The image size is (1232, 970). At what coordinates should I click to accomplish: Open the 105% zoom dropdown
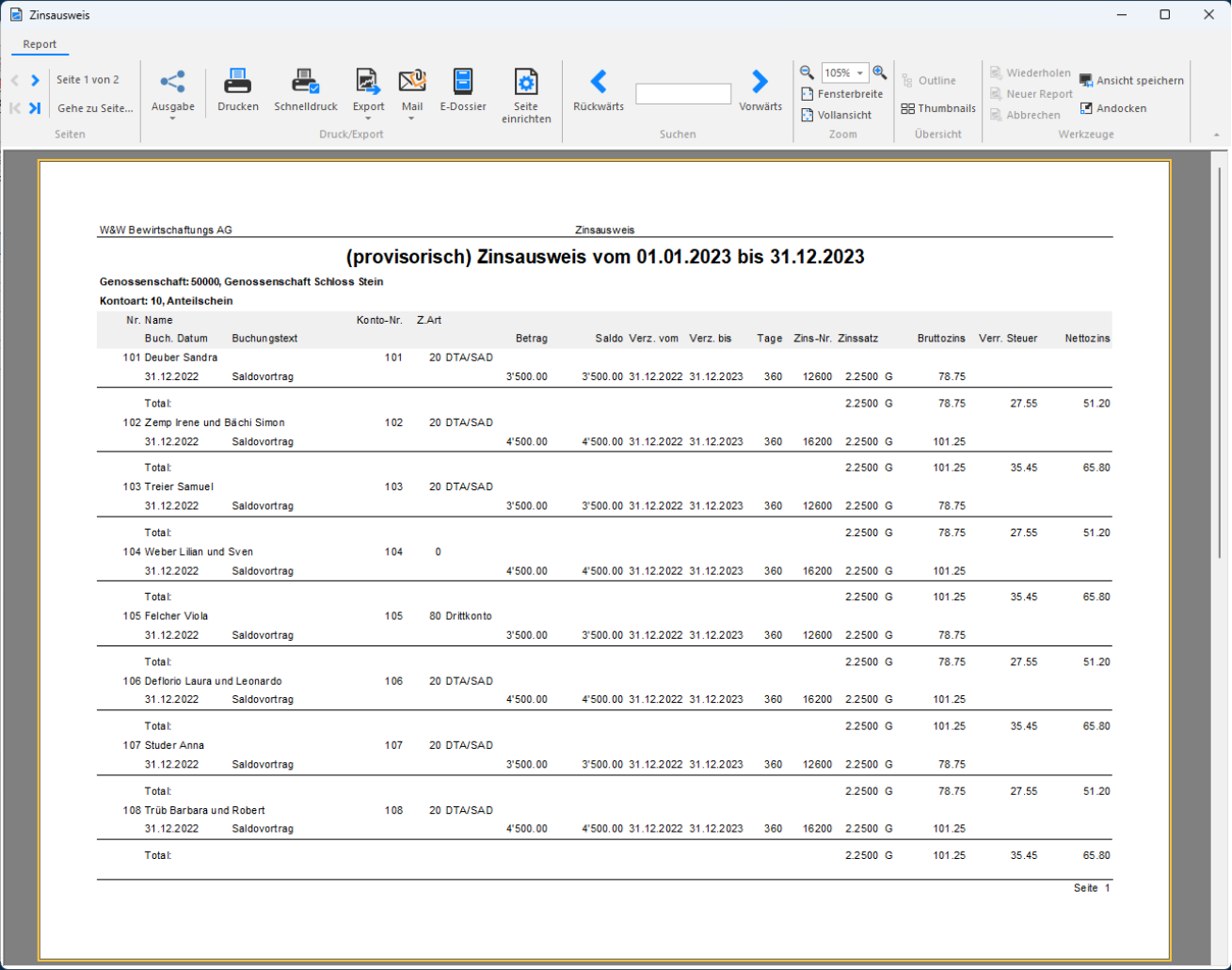pos(860,73)
